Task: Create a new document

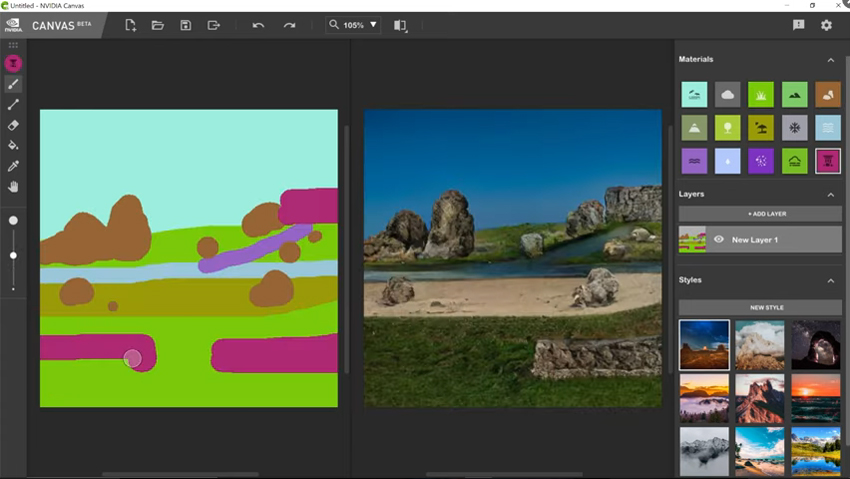Action: [x=130, y=25]
